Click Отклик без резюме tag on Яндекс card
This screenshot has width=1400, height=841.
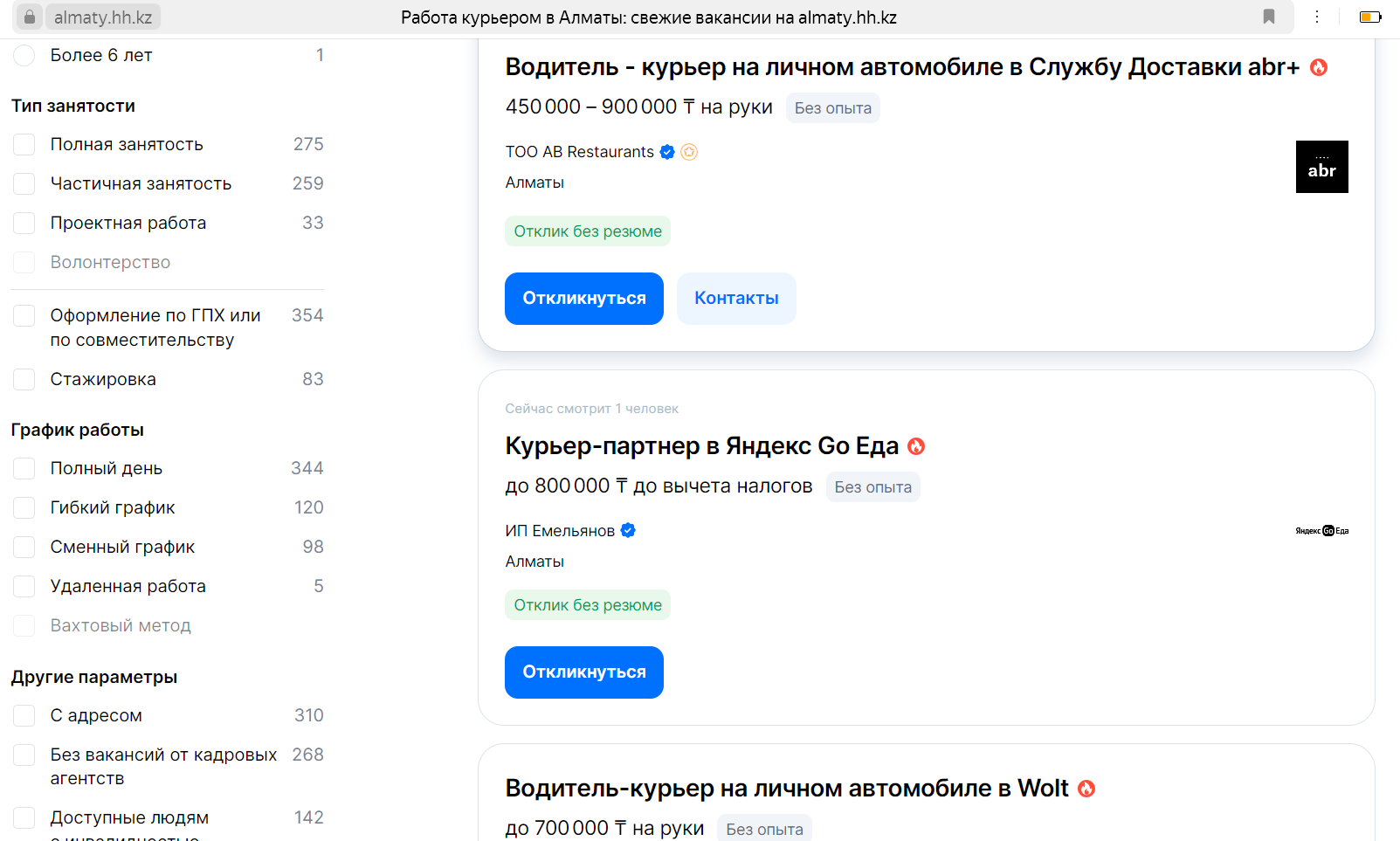click(x=588, y=605)
